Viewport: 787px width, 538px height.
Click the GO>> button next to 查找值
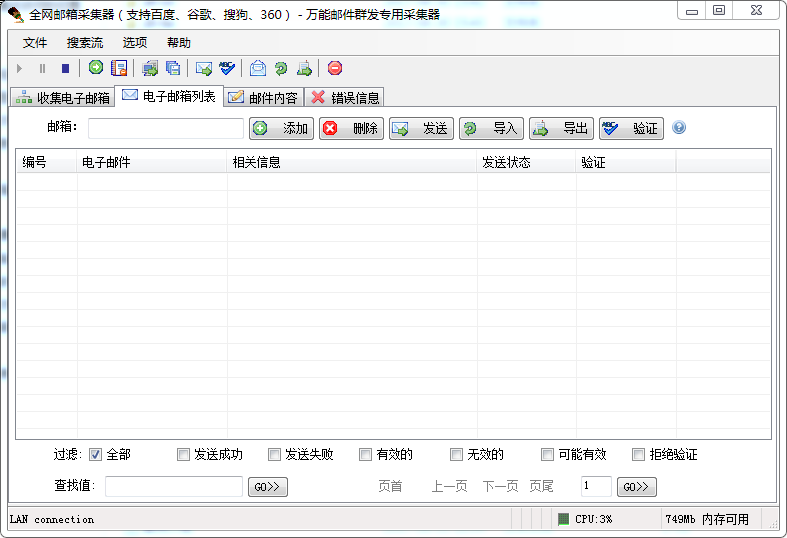tap(268, 487)
